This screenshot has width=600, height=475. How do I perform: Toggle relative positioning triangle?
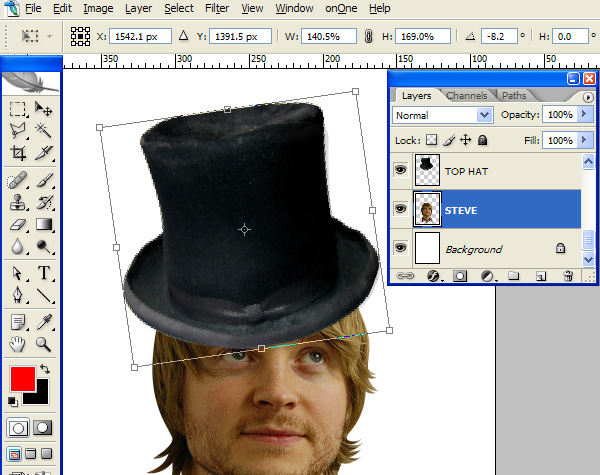coord(183,36)
